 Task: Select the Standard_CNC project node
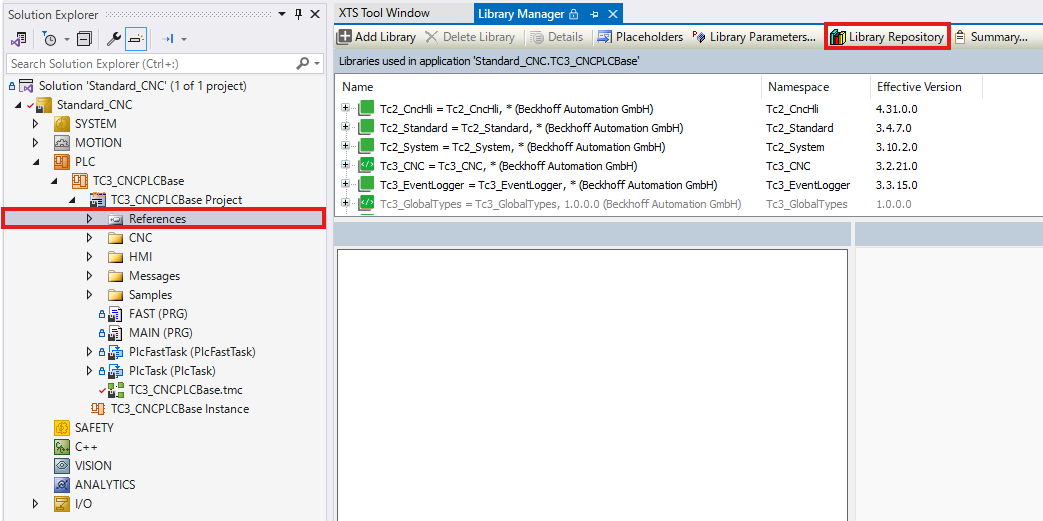(x=94, y=105)
